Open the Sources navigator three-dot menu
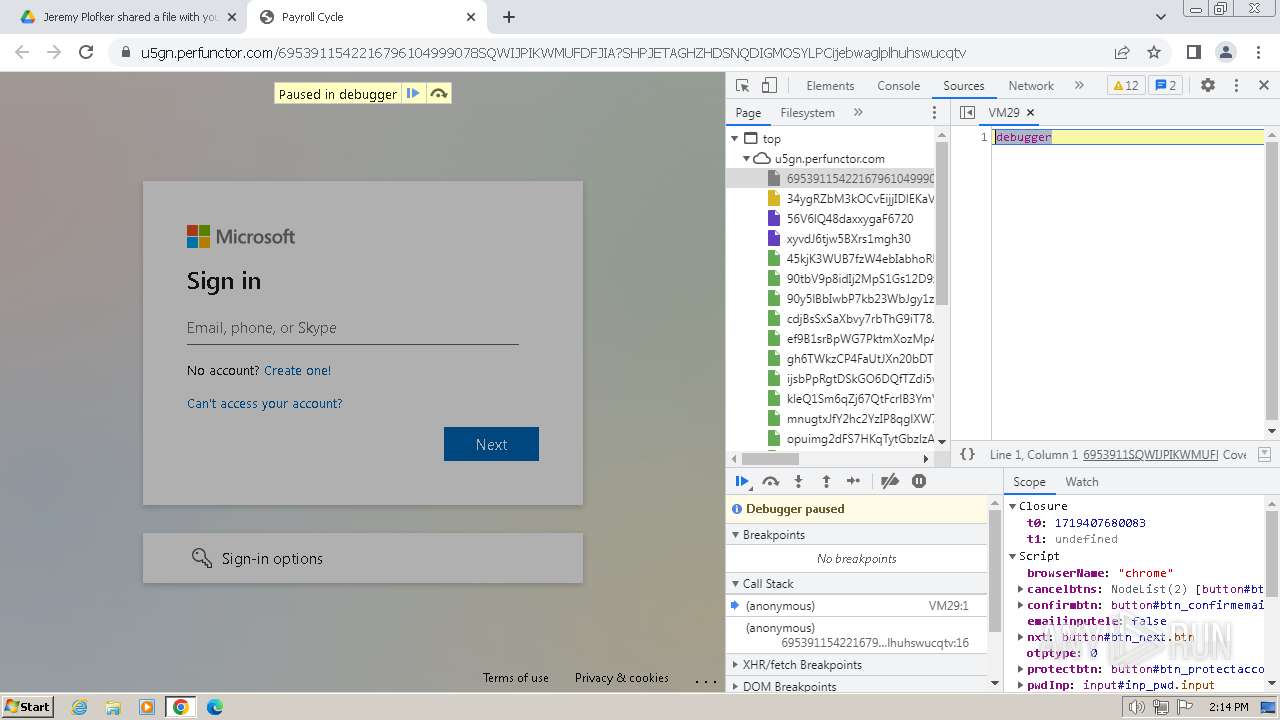 click(x=935, y=113)
